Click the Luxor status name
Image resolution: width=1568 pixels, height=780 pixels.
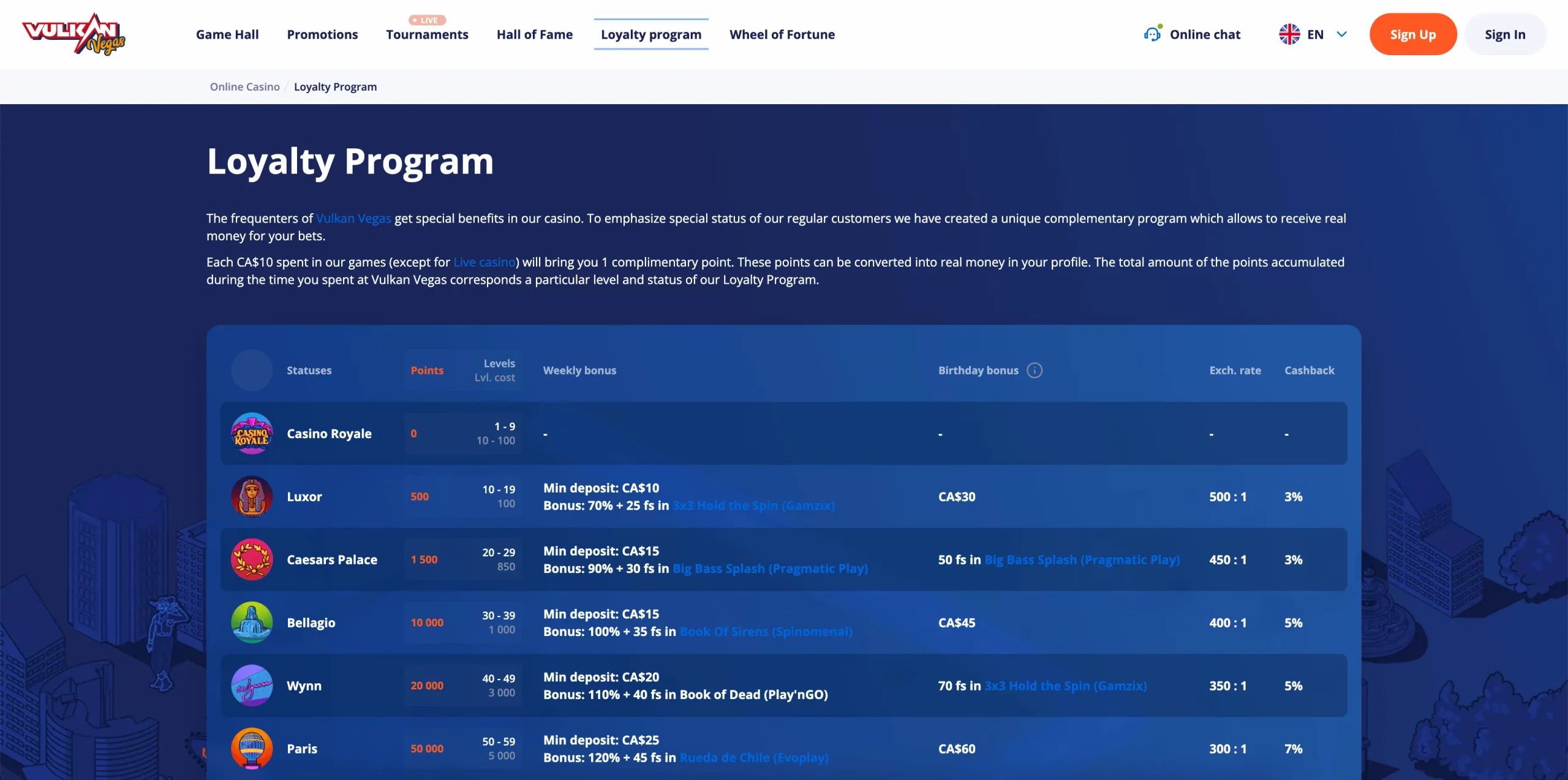(304, 497)
